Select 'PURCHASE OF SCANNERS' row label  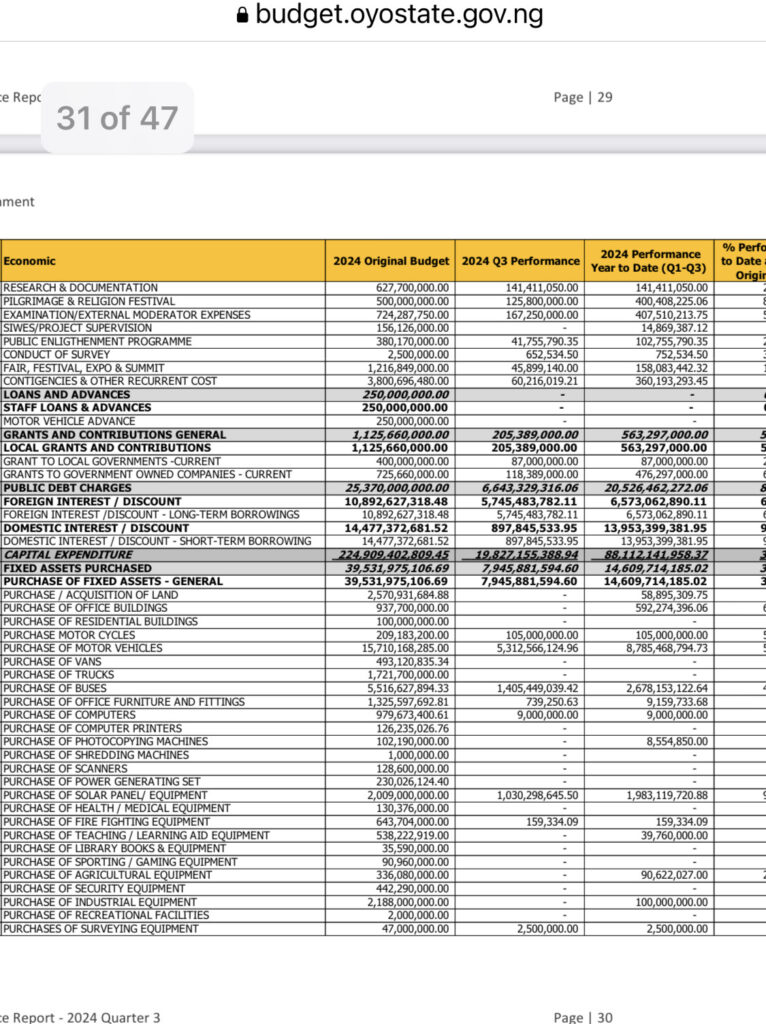click(65, 769)
